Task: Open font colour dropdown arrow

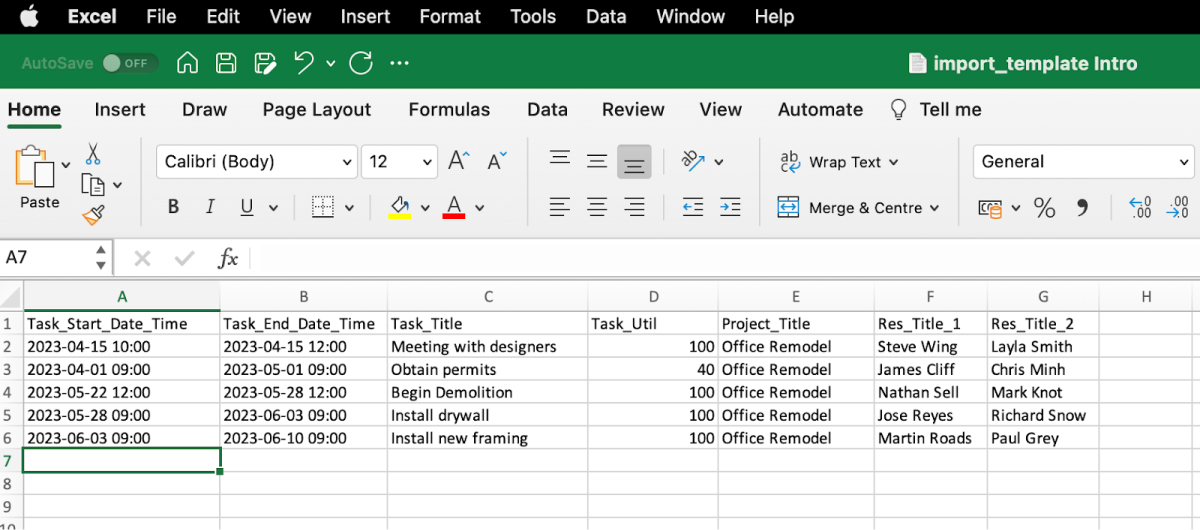Action: point(480,208)
